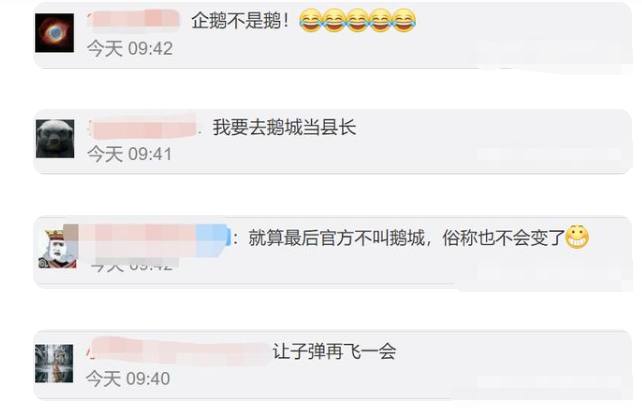This screenshot has height=416, width=642.
Task: Click timestamp 今天 09:42
Action: coord(130,48)
